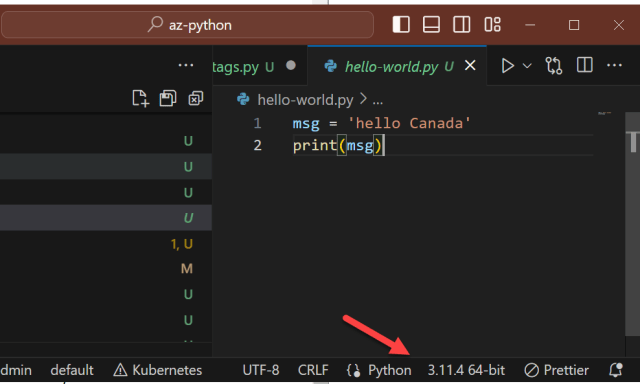Click the Save All icon

pyautogui.click(x=167, y=98)
